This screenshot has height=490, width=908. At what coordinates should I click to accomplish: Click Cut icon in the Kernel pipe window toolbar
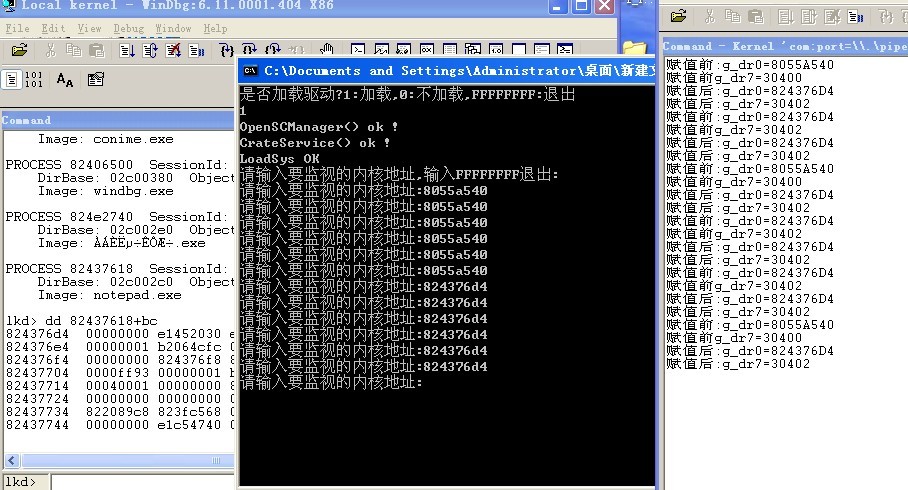tap(709, 17)
